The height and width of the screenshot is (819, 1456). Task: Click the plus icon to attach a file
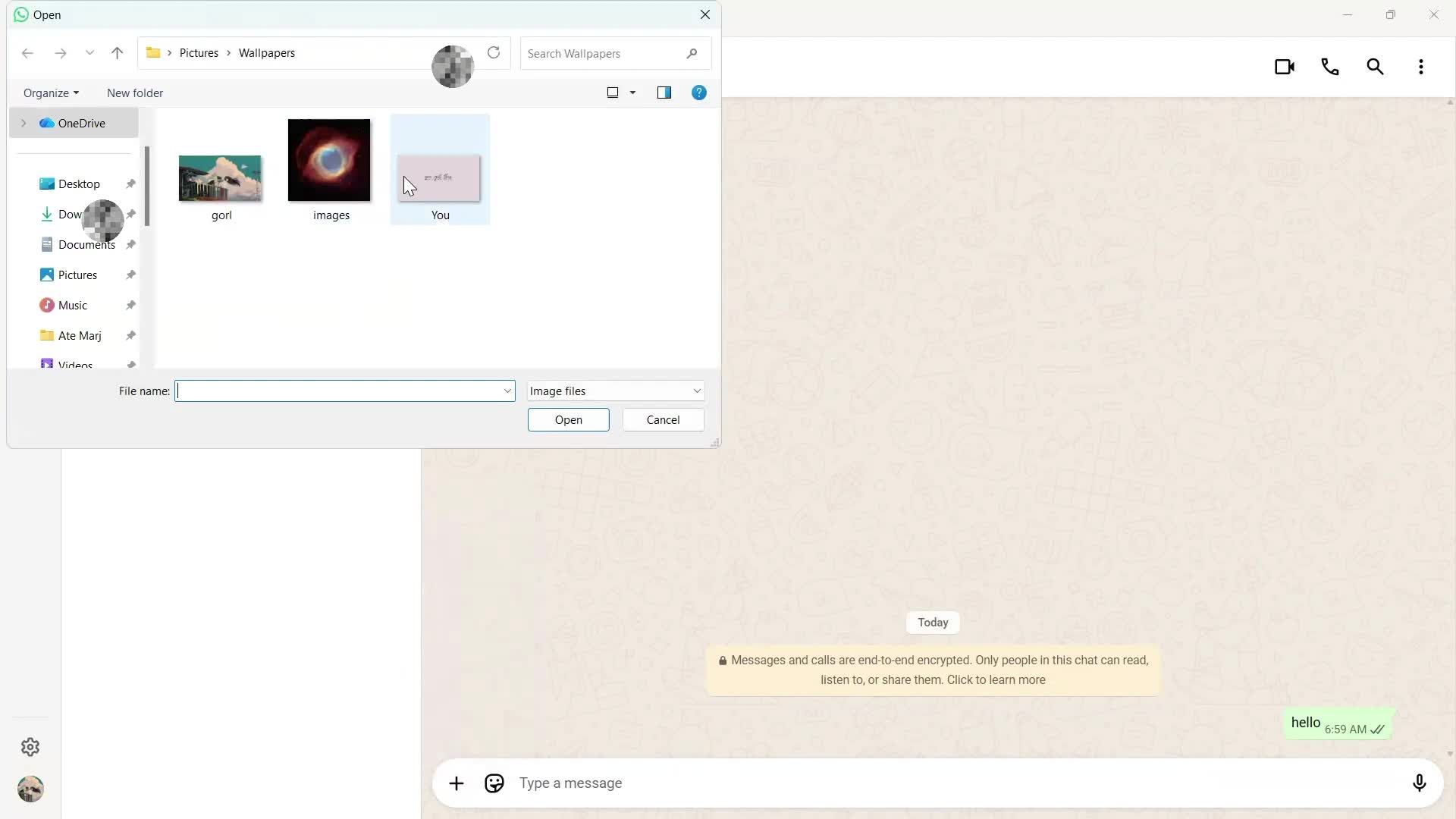(456, 783)
